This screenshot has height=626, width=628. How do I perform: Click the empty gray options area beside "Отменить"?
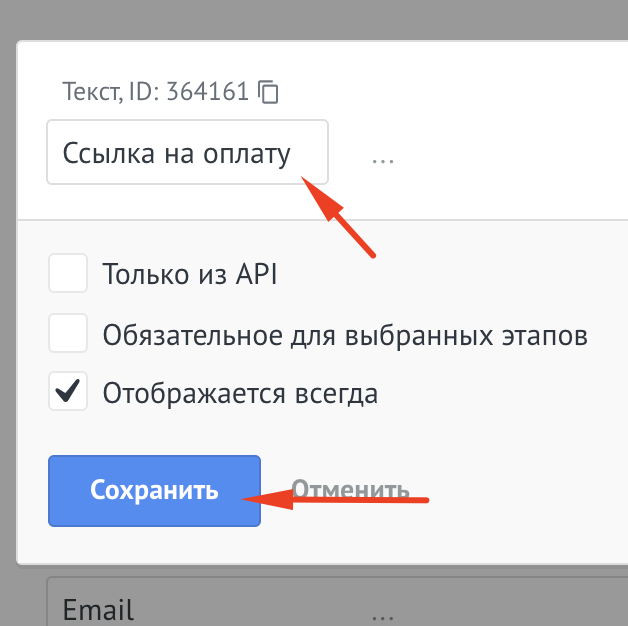click(x=521, y=491)
